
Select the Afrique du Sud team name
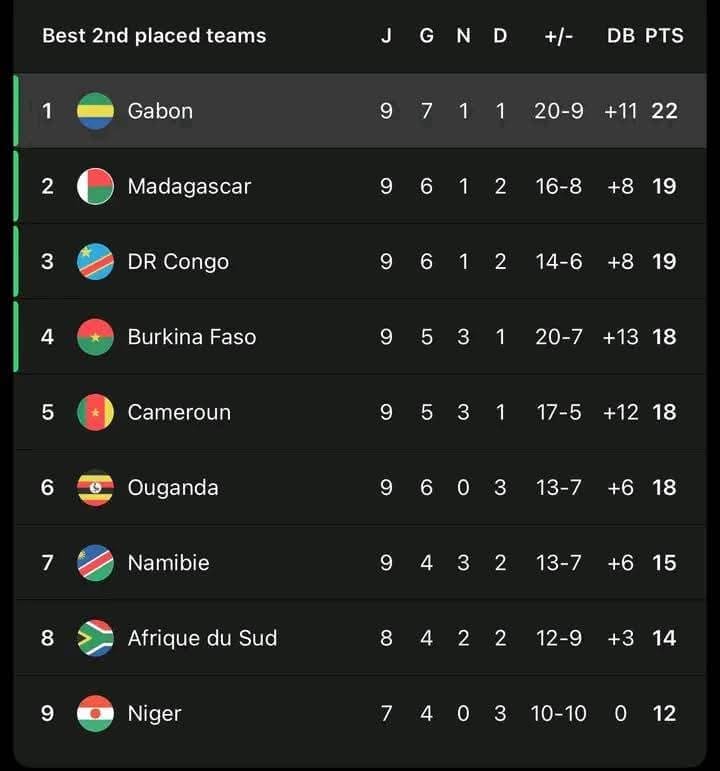(202, 638)
